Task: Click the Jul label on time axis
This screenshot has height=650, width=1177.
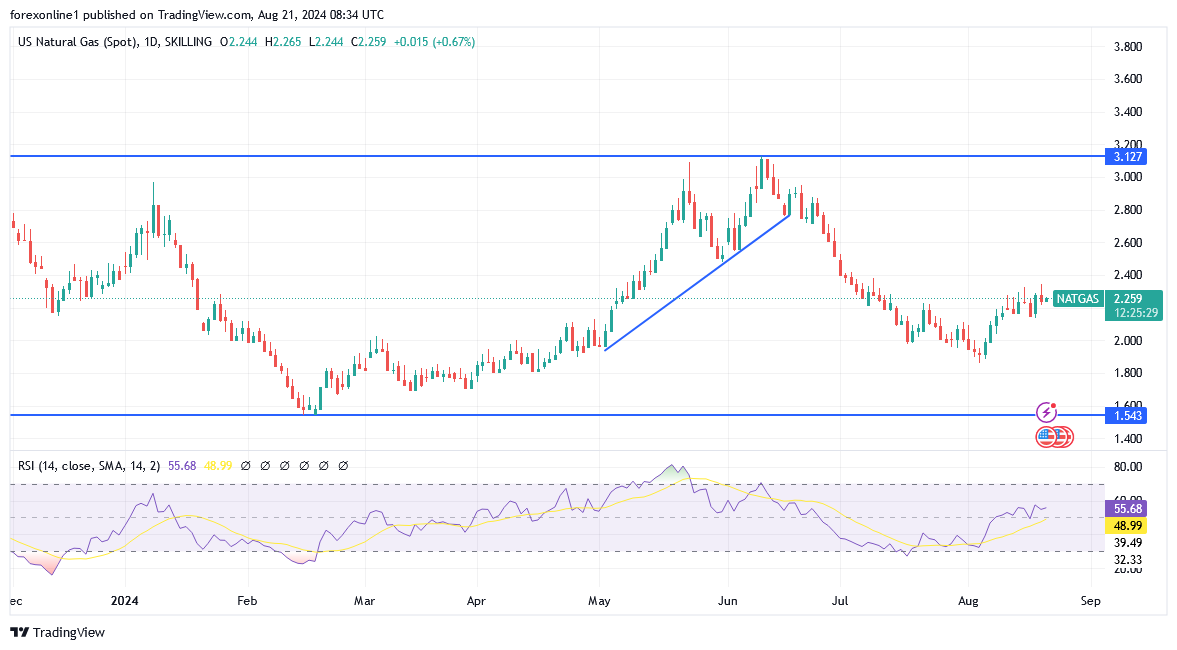Action: point(840,601)
